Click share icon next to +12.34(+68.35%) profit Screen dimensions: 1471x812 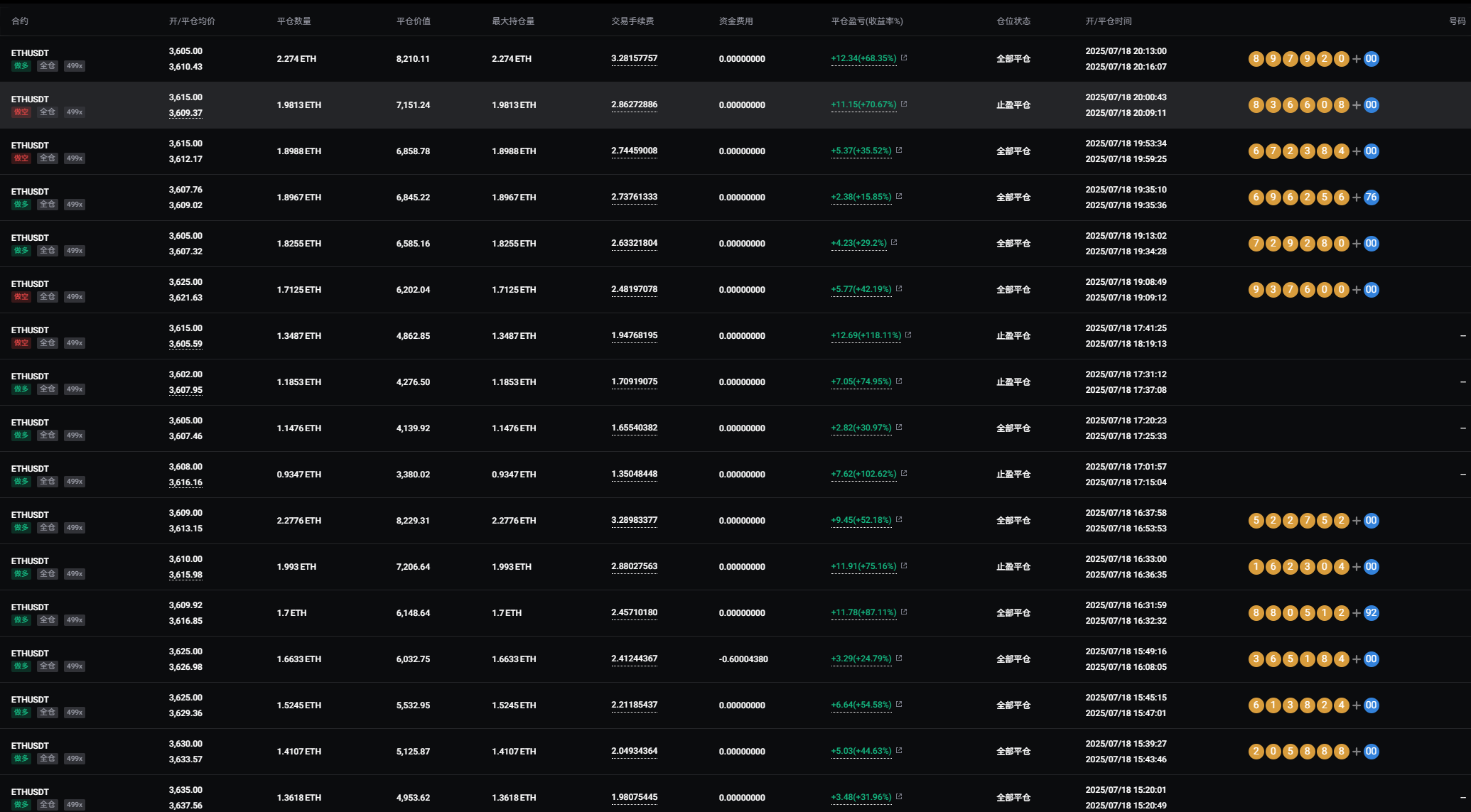point(904,58)
